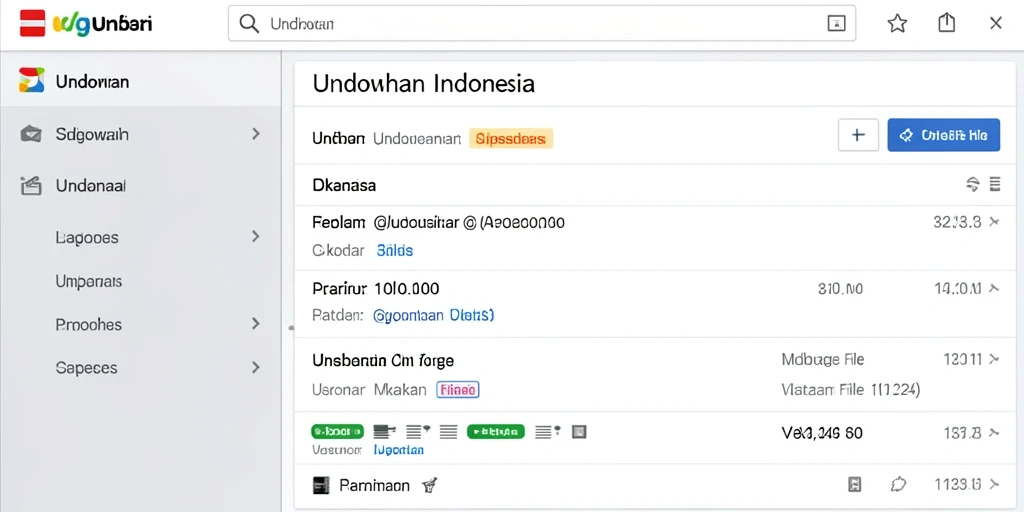Expand the Sapeces sidebar chevron
The height and width of the screenshot is (512, 1024).
pyautogui.click(x=256, y=368)
